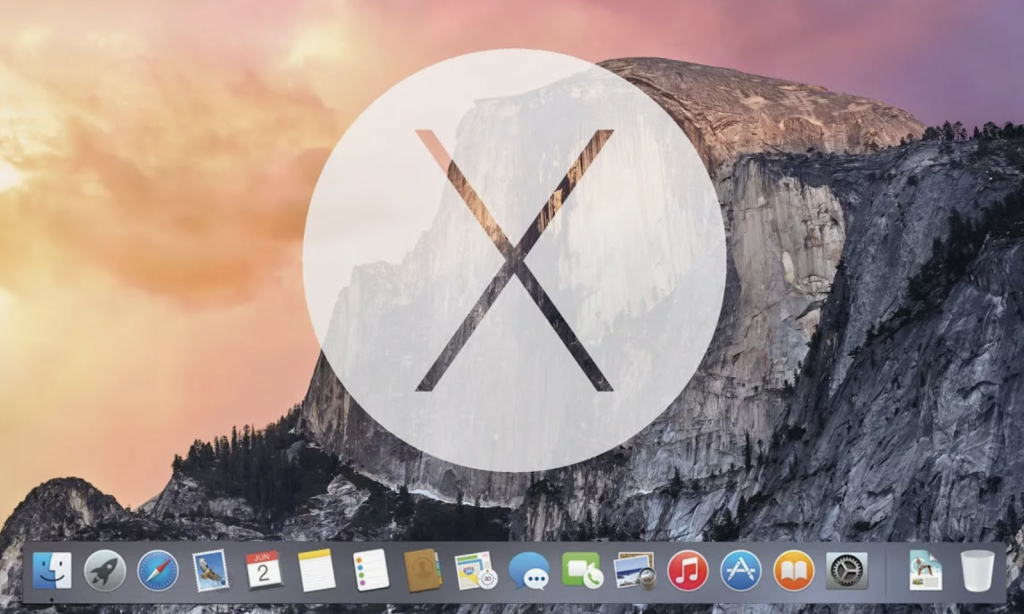Open the Maps app icon
This screenshot has height=614, width=1024.
coord(476,570)
